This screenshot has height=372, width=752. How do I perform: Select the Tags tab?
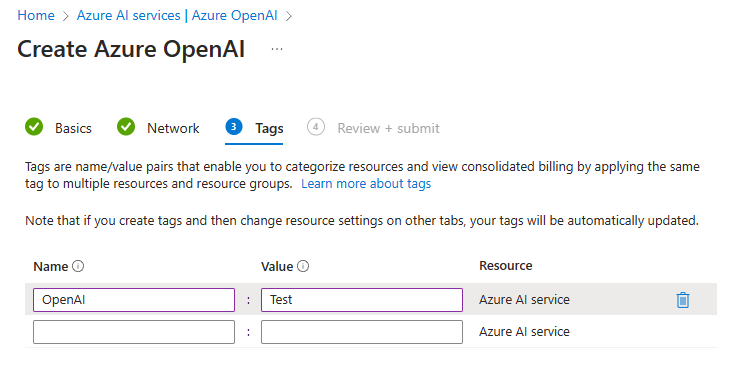[269, 128]
